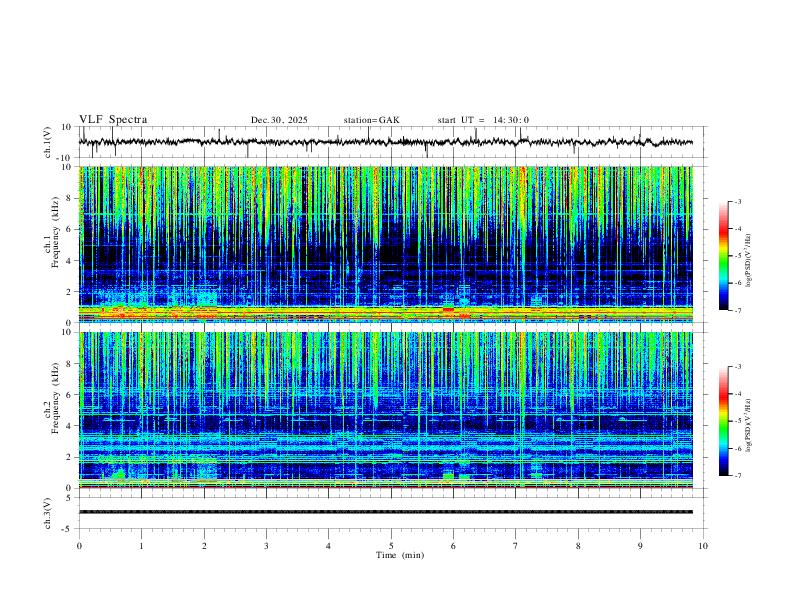Click the "VLF Spectra" plot title
Screen dimensions: 792x612
click(x=113, y=120)
